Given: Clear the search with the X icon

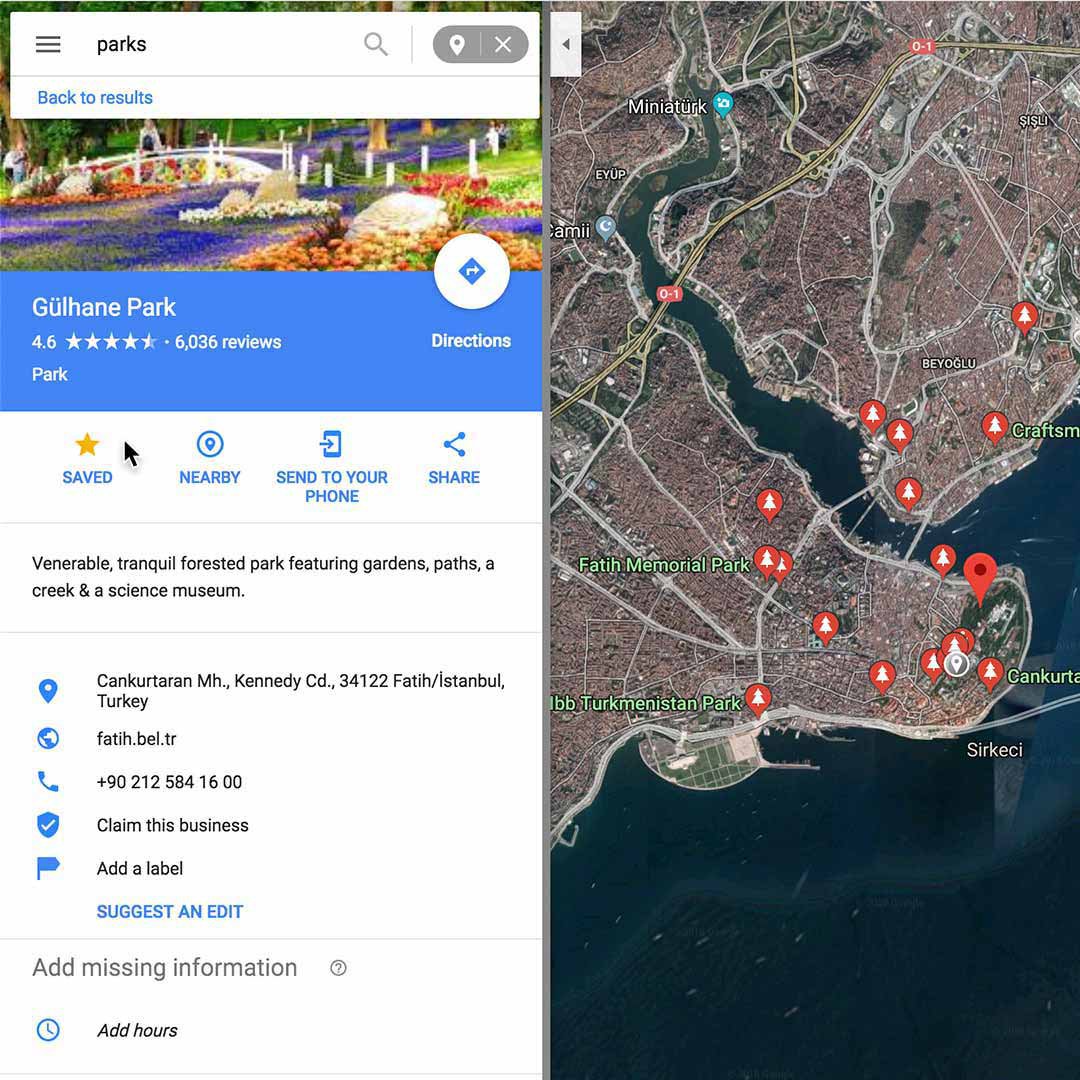Looking at the screenshot, I should click(x=503, y=45).
